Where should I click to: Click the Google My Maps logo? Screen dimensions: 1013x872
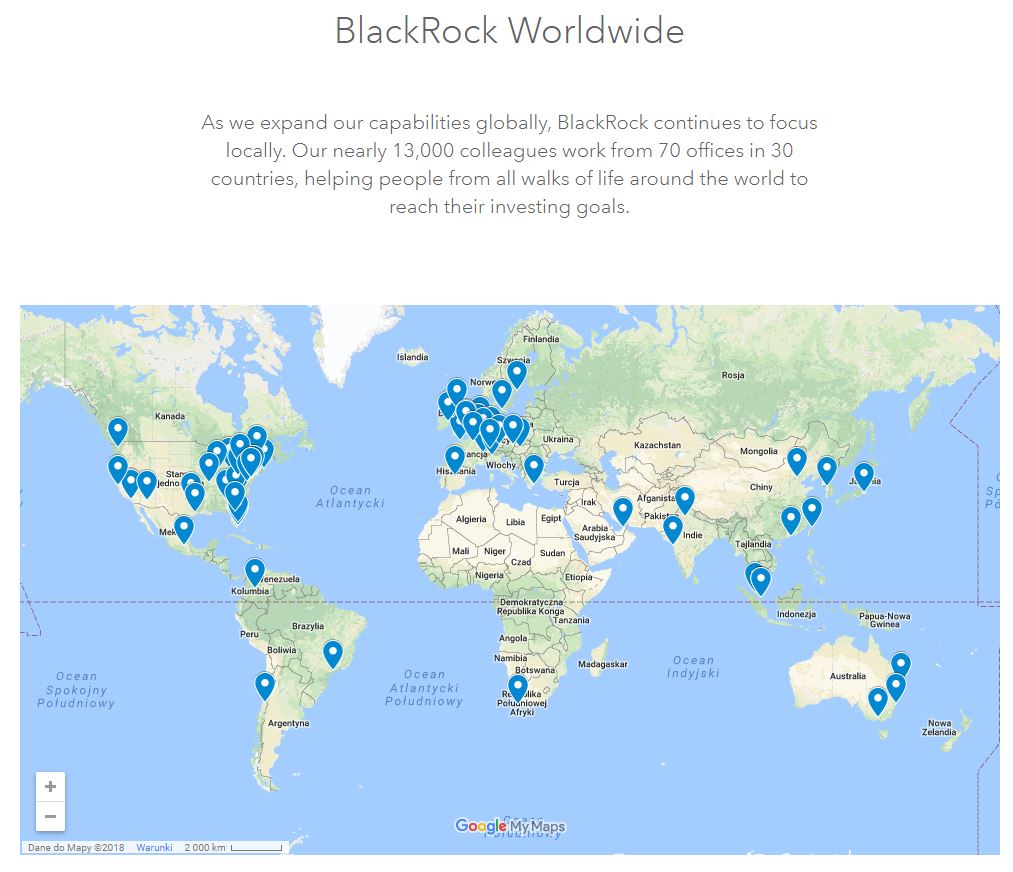pyautogui.click(x=510, y=826)
